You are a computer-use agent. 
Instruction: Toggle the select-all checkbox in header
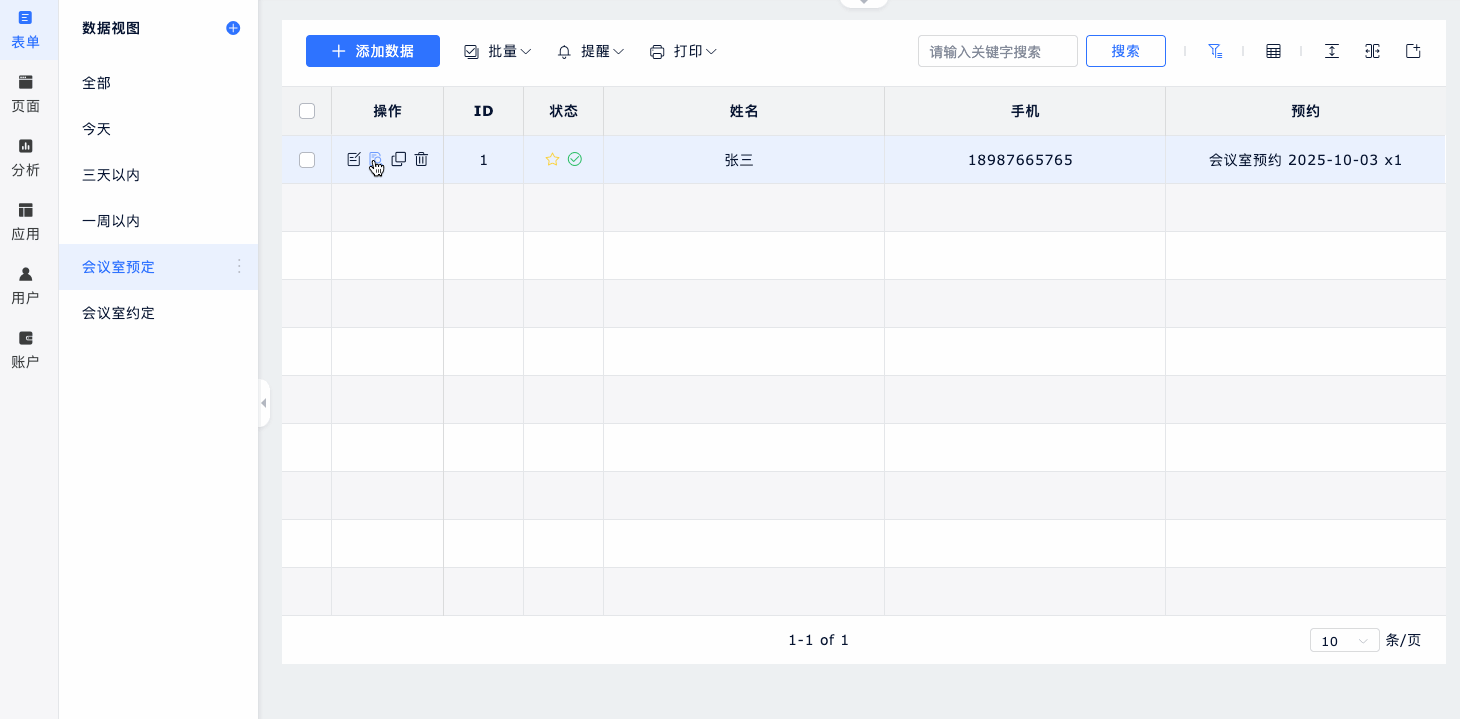pyautogui.click(x=307, y=111)
